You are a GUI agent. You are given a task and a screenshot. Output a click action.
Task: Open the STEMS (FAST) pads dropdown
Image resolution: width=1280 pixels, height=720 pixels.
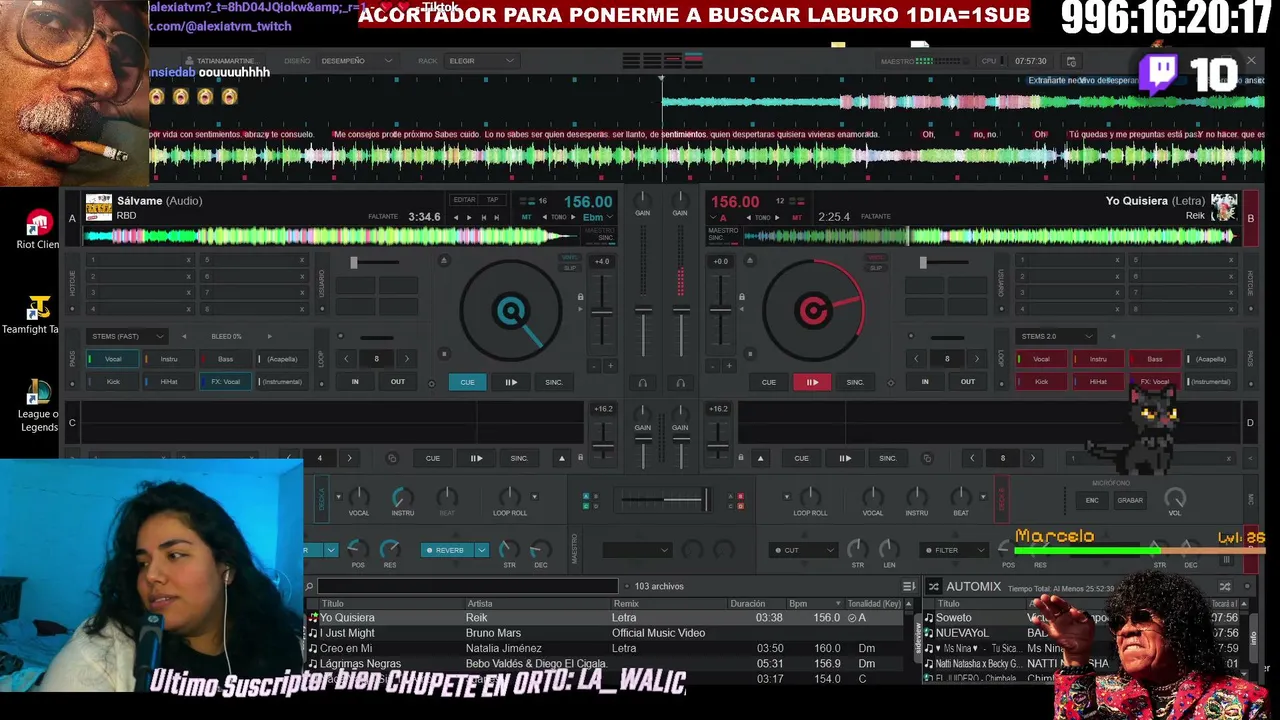pos(126,336)
